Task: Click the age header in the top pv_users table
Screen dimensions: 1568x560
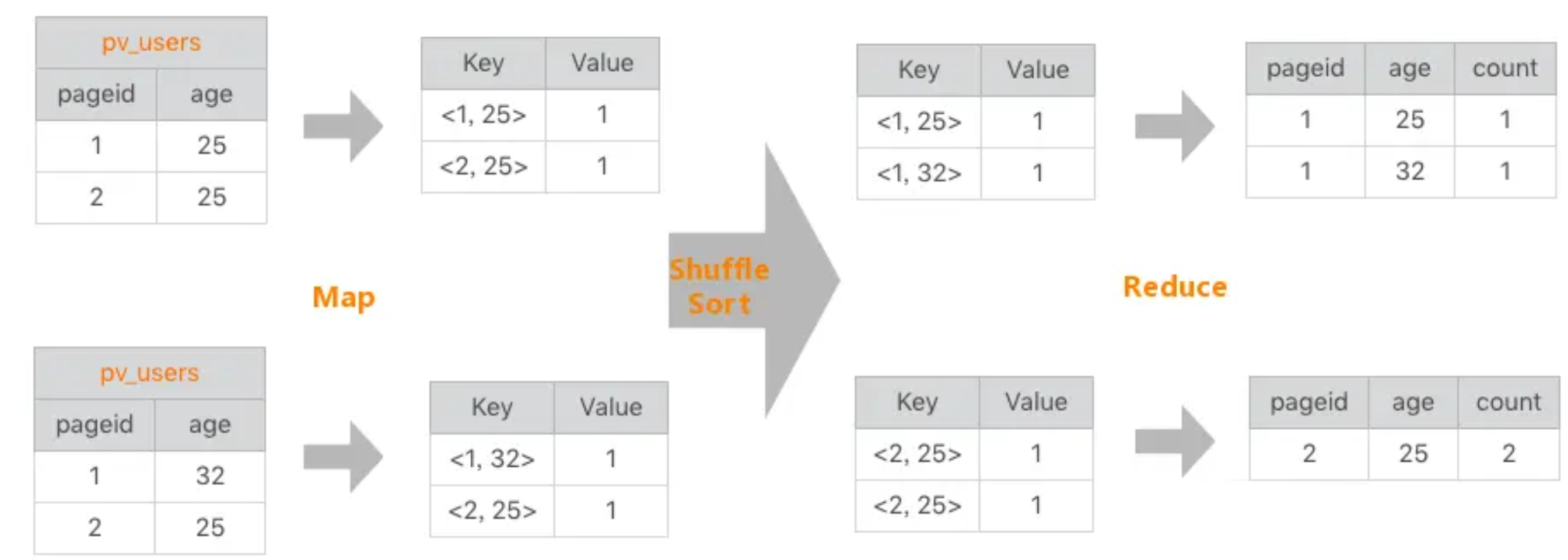Action: pyautogui.click(x=211, y=94)
